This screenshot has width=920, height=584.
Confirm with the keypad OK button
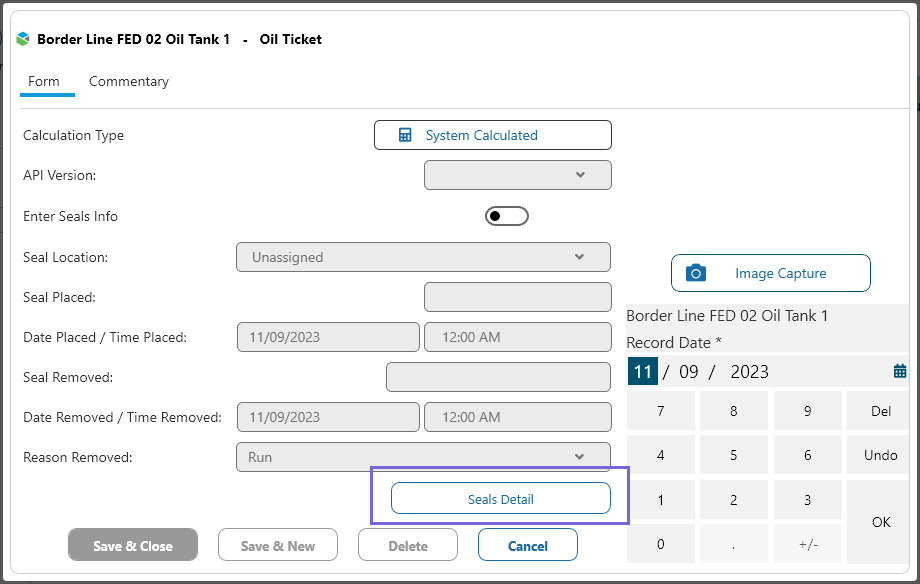880,522
